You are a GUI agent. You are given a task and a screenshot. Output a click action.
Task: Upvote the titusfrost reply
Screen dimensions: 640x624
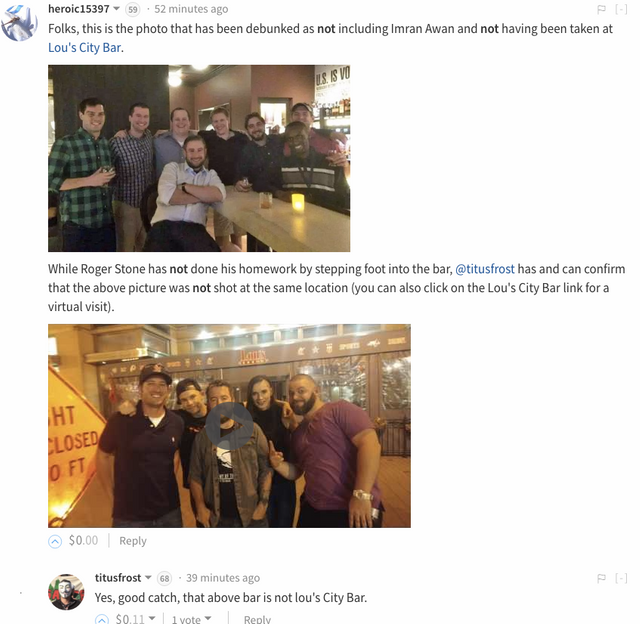point(102,619)
